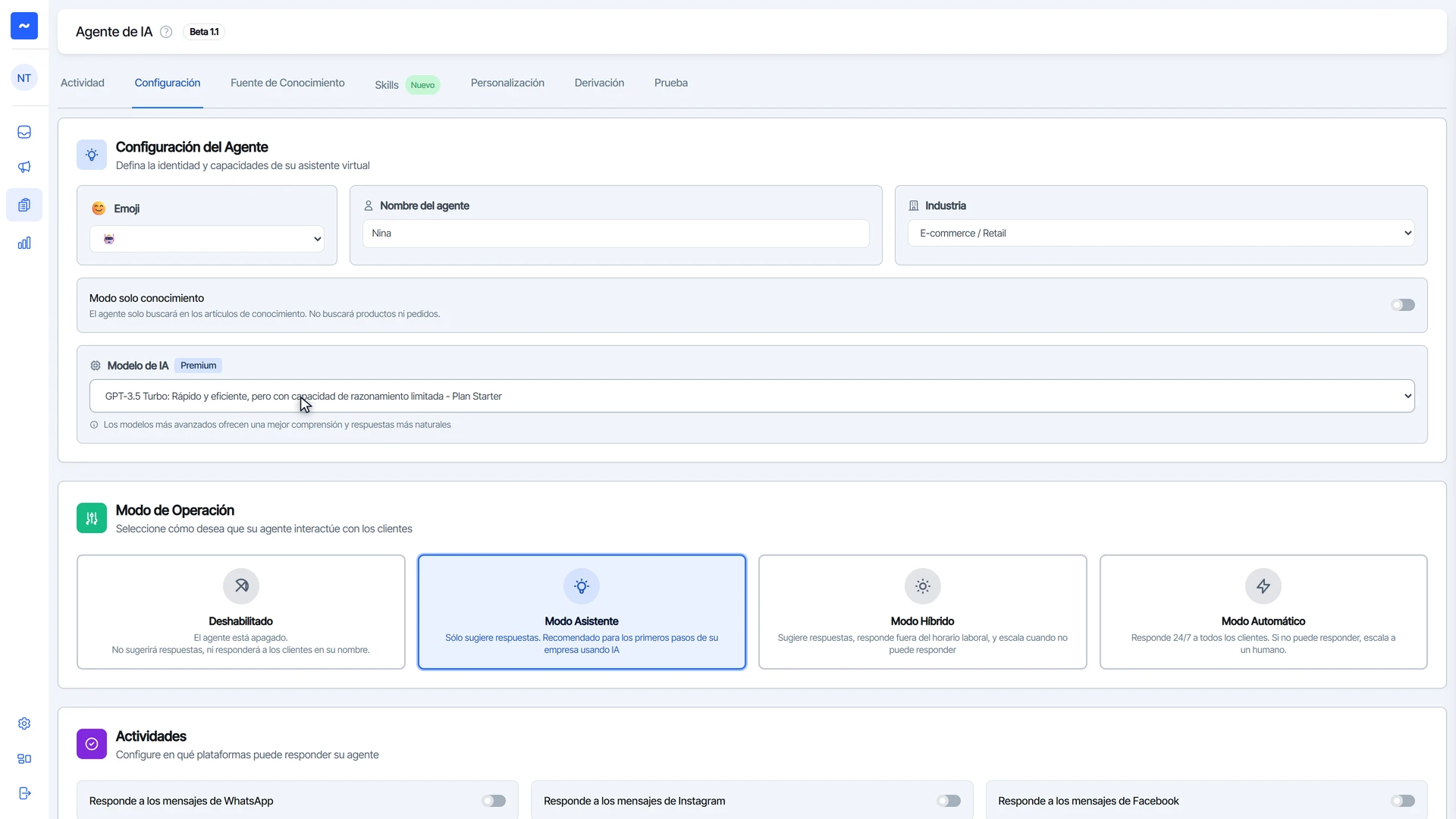Select the Modo Asistente card
This screenshot has width=1456, height=819.
[x=582, y=612]
